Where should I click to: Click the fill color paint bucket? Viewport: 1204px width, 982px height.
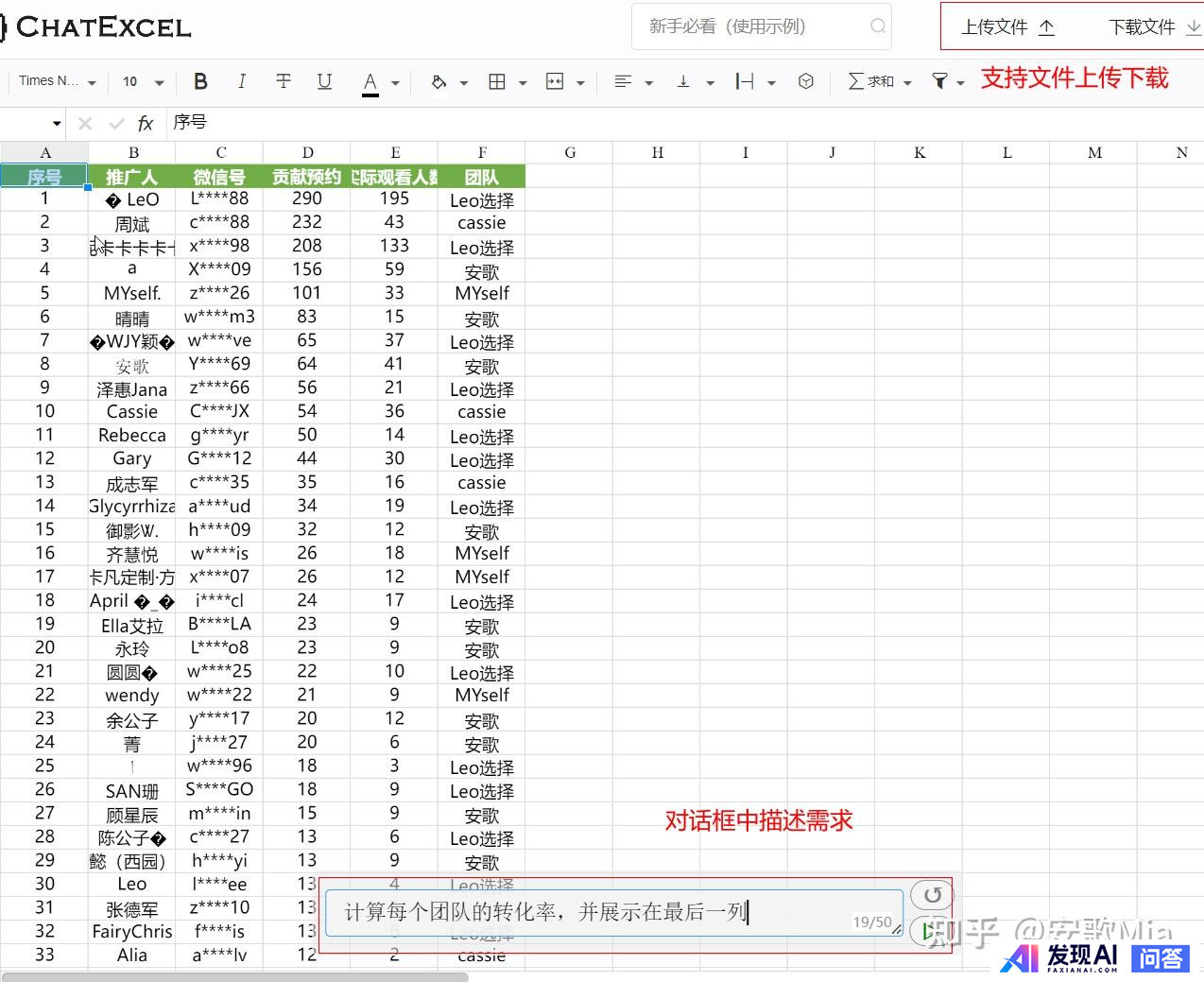pyautogui.click(x=439, y=82)
